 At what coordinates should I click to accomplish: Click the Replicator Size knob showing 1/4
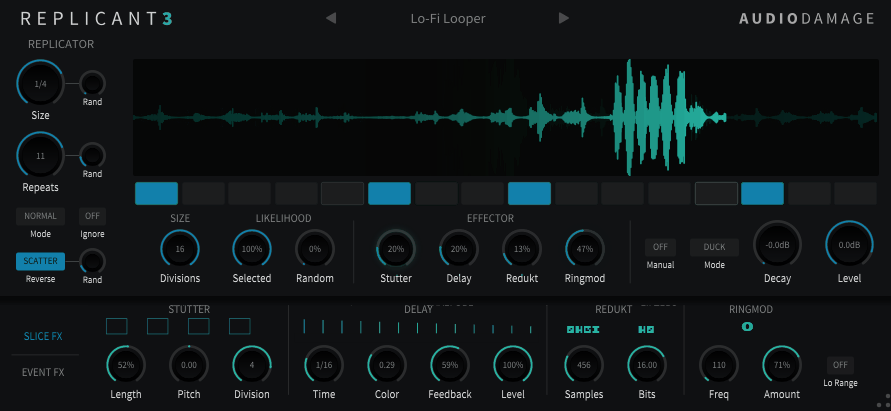[40, 84]
